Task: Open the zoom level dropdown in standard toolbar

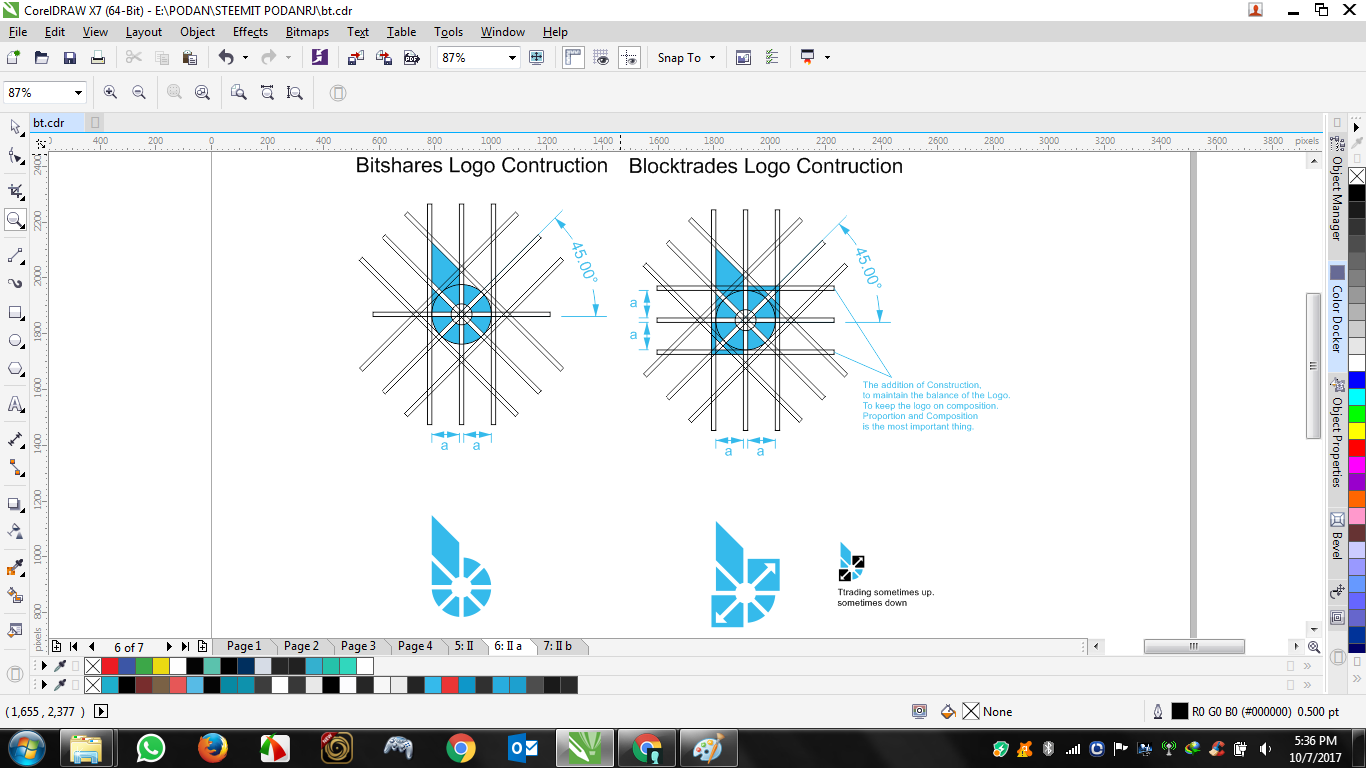Action: tap(513, 58)
